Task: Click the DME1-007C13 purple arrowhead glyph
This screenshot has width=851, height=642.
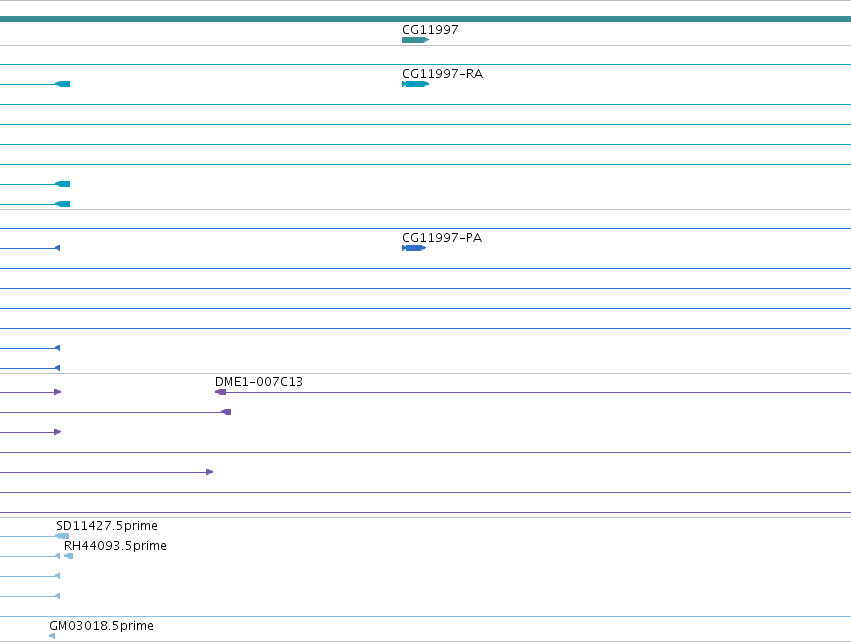Action: [x=220, y=392]
